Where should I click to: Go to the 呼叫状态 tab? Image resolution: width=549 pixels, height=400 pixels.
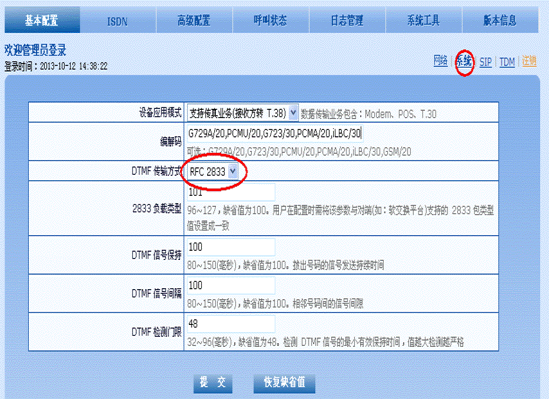270,20
